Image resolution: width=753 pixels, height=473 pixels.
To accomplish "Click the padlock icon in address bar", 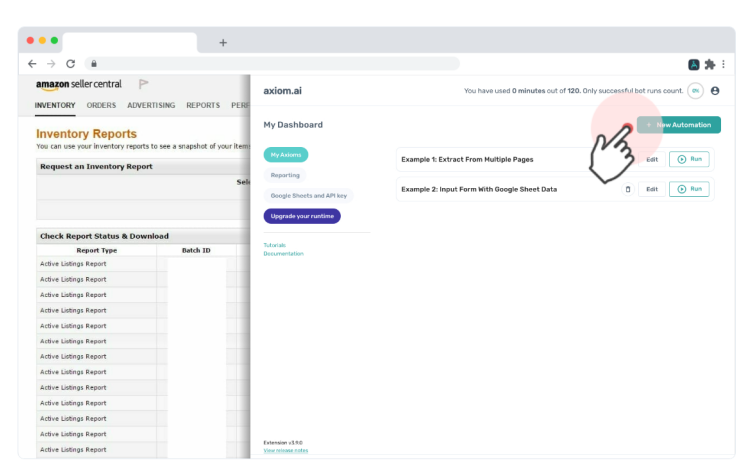I will 94,63.
